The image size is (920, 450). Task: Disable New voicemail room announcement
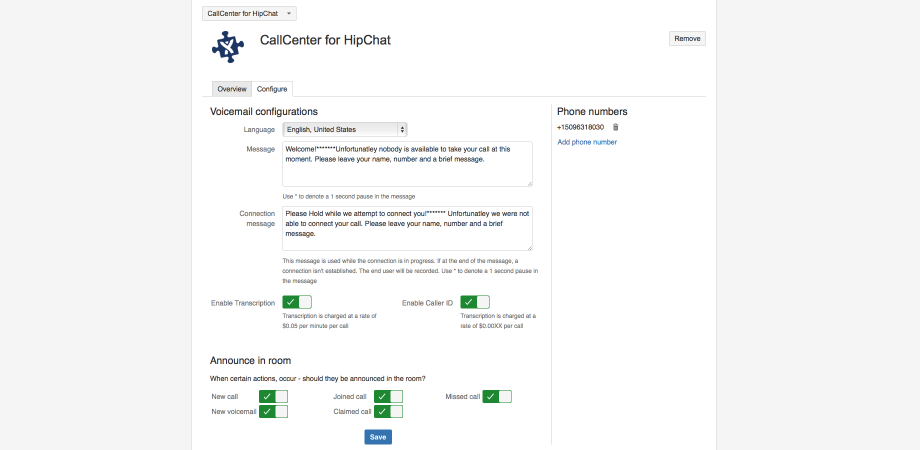[x=273, y=411]
